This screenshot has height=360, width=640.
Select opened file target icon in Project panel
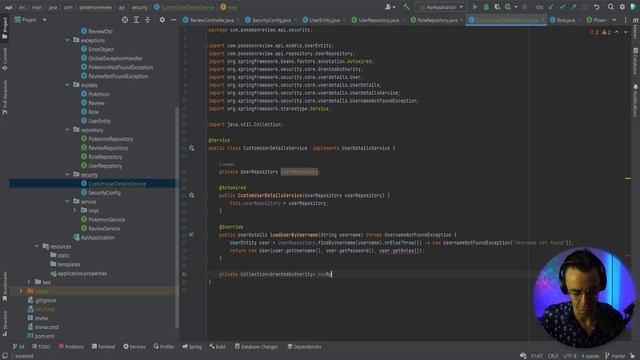(x=125, y=20)
